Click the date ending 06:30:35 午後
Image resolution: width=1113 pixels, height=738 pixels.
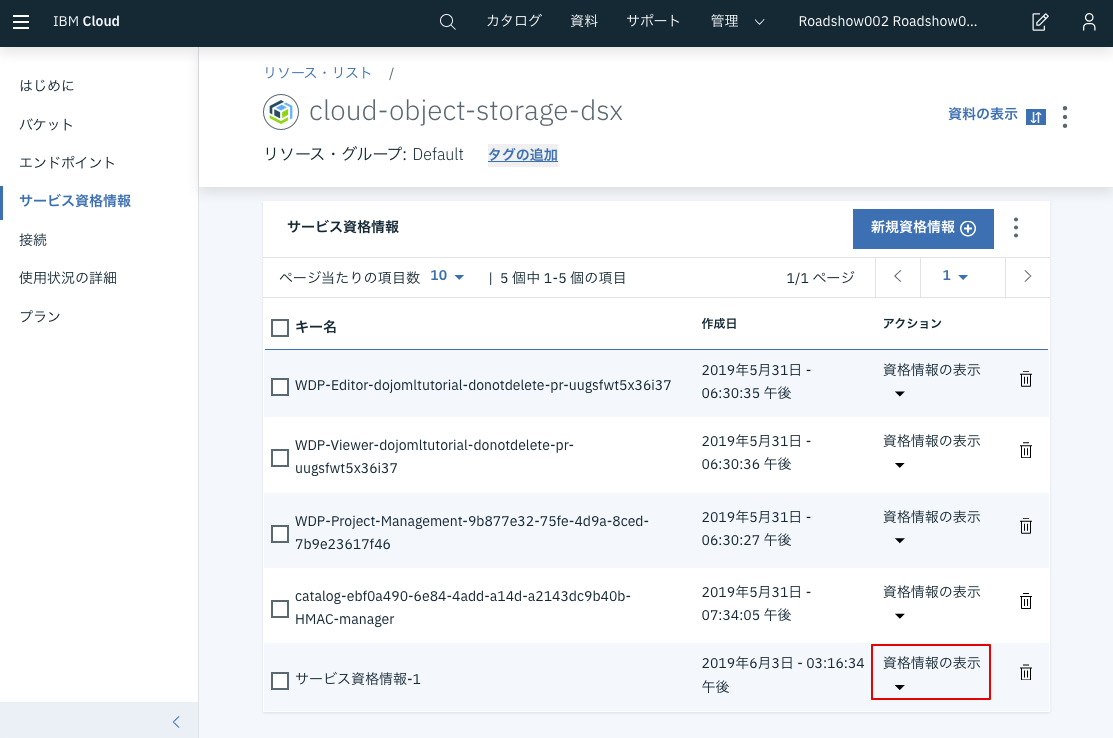(x=756, y=382)
